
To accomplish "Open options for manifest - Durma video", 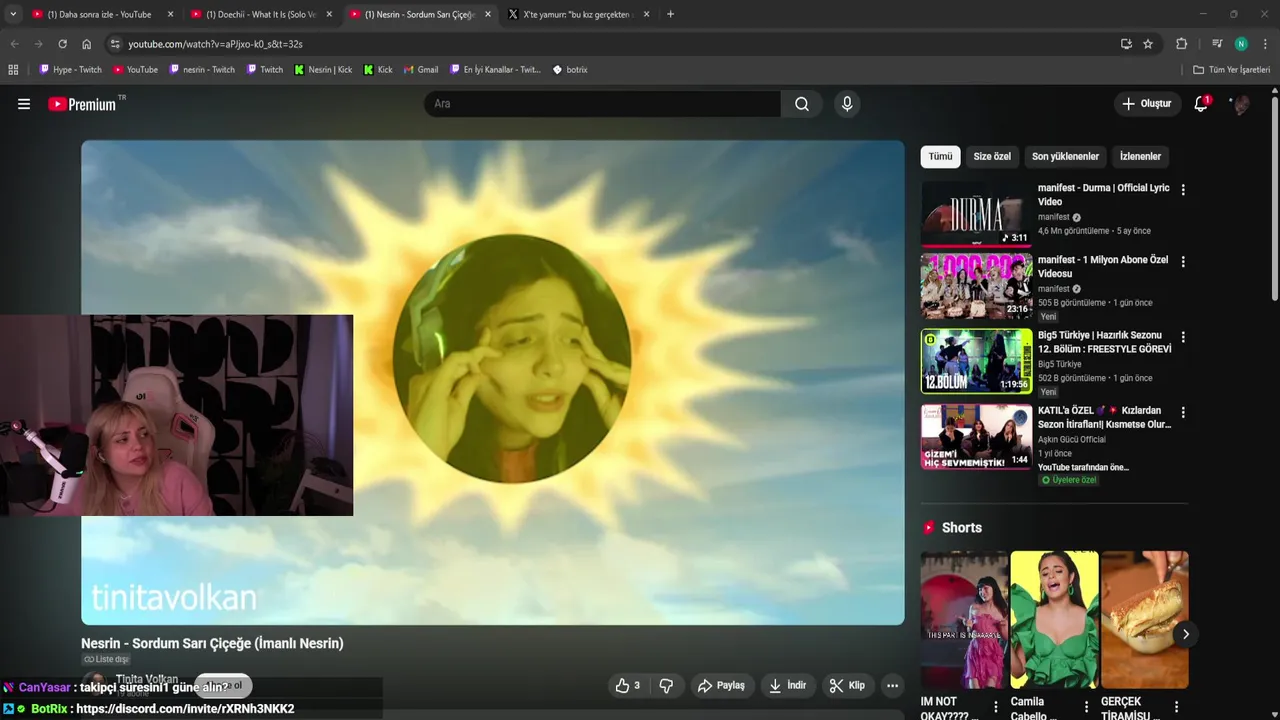I will [1183, 189].
